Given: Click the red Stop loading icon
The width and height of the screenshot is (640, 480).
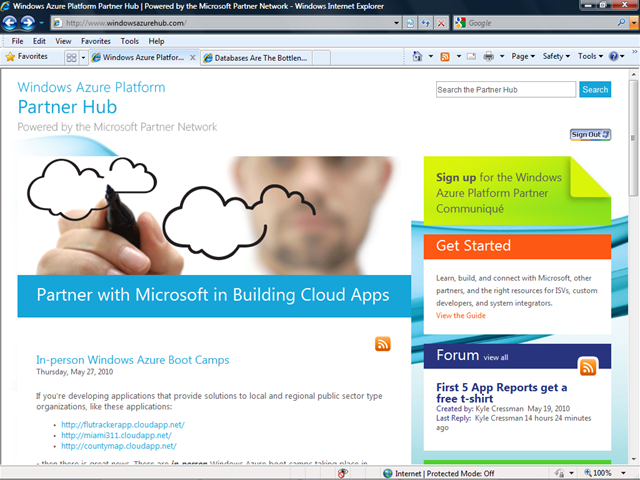Looking at the screenshot, I should tap(441, 23).
